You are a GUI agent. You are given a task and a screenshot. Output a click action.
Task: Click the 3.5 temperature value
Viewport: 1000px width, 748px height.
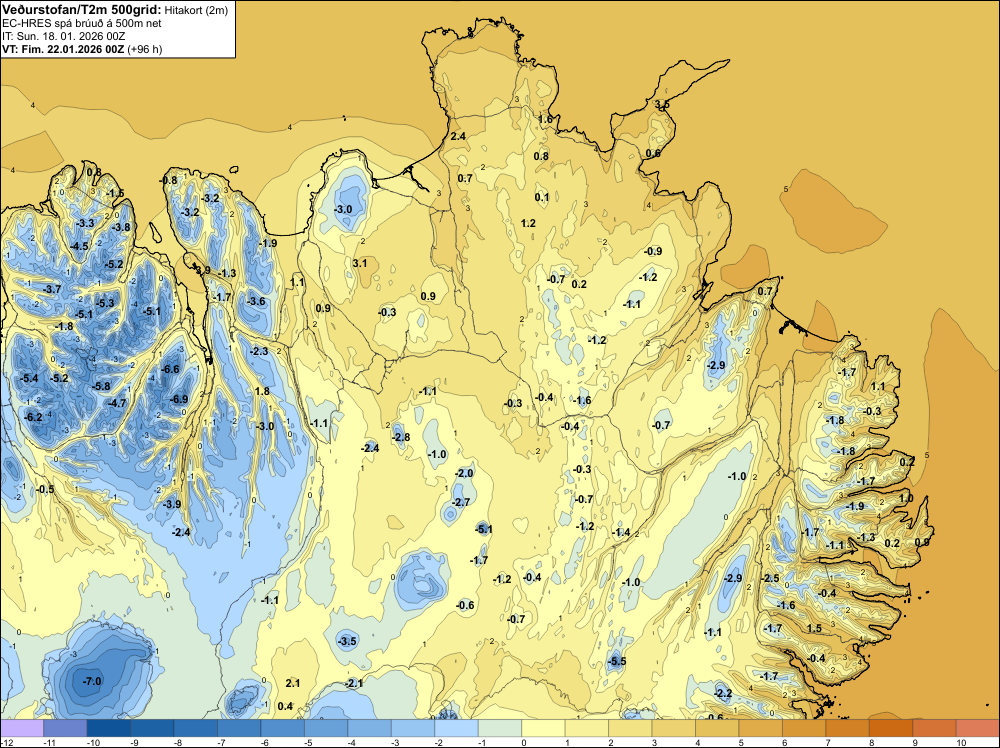tap(662, 104)
